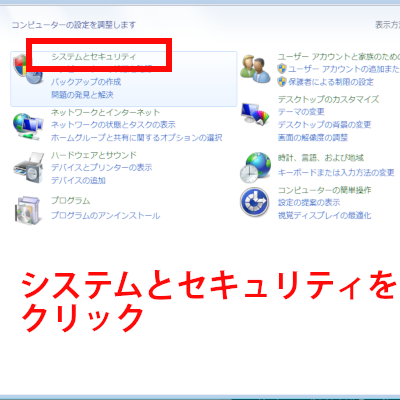
Task: Click the Network and Internet globe icon
Action: click(28, 127)
